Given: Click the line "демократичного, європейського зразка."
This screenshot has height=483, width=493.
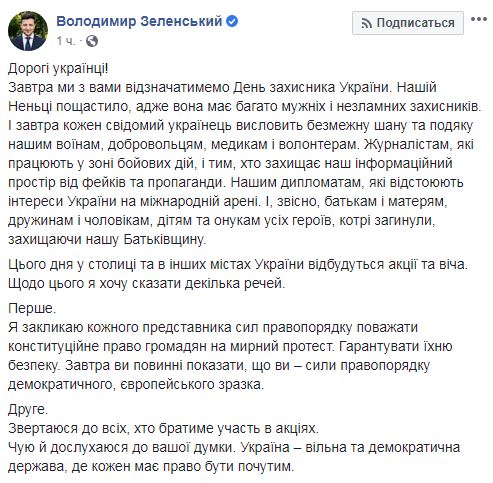Looking at the screenshot, I should point(136,385).
